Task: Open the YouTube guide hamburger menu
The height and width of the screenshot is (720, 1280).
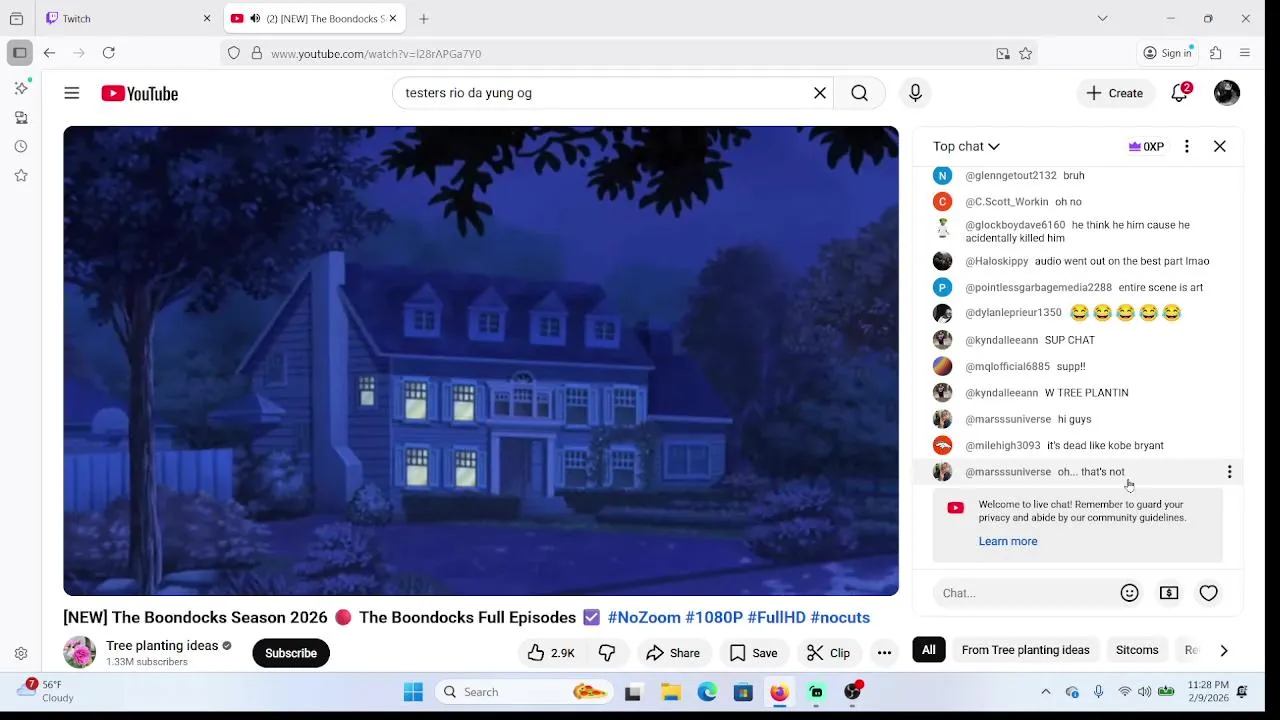Action: click(x=72, y=93)
